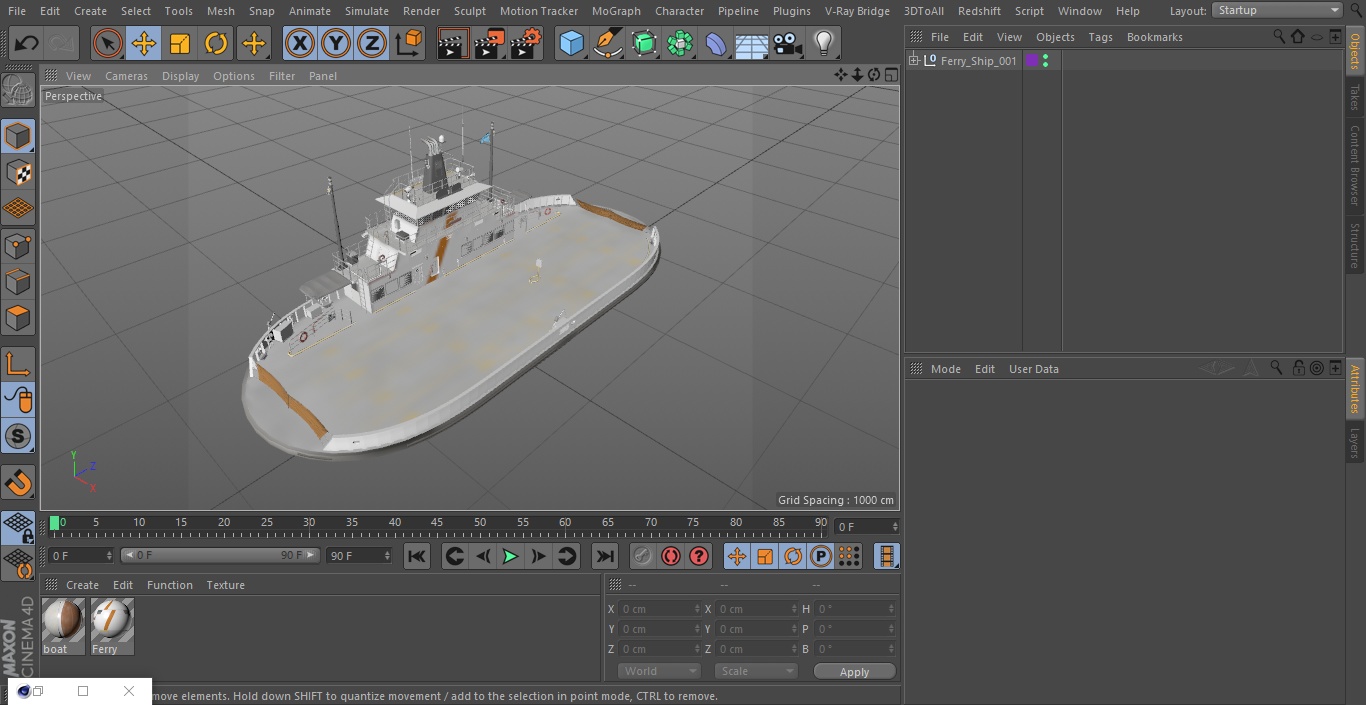1366x705 pixels.
Task: Click the X position stepper arrows
Action: [697, 609]
